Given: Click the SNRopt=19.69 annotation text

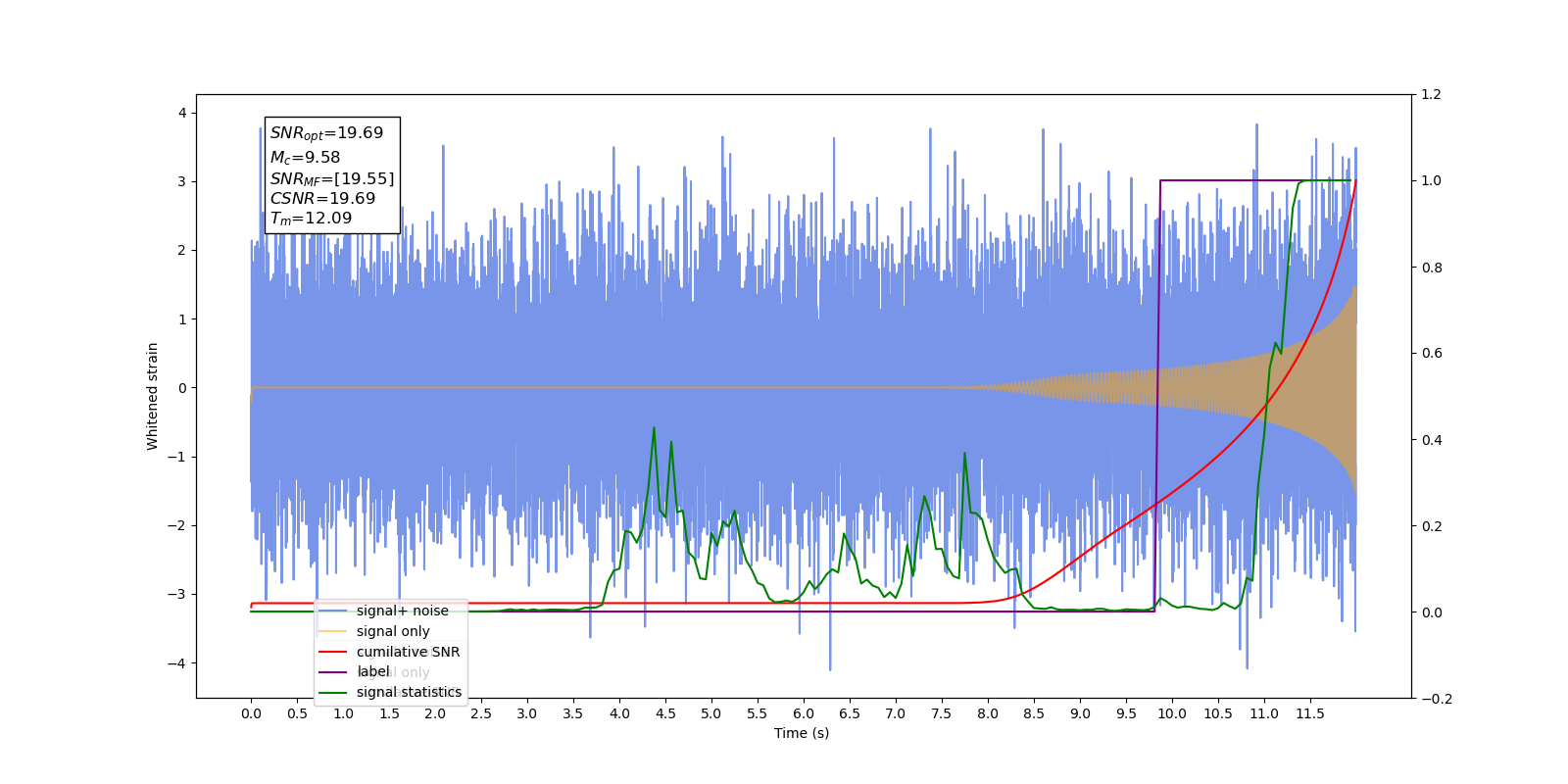Looking at the screenshot, I should [326, 133].
